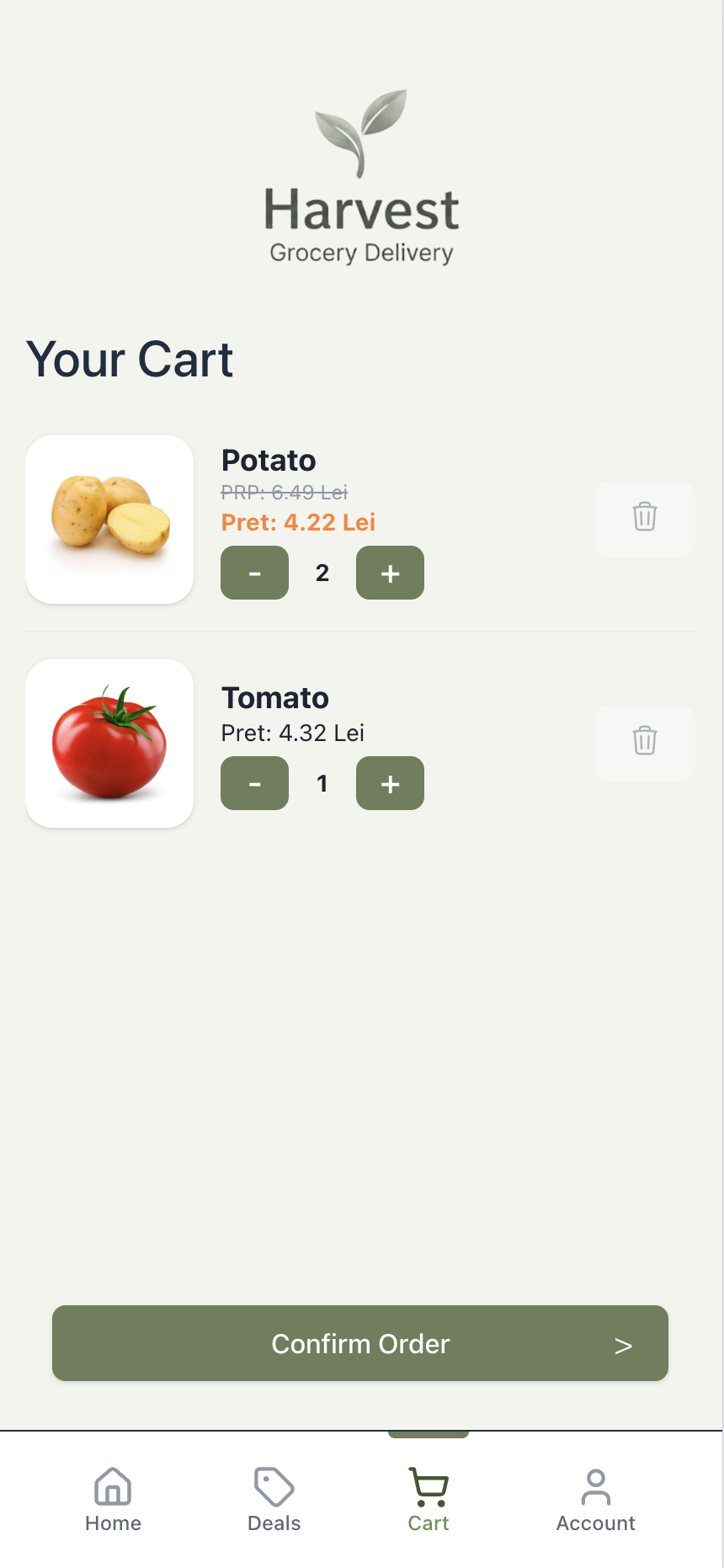
Task: Tap the Tomato product name
Action: tap(275, 698)
